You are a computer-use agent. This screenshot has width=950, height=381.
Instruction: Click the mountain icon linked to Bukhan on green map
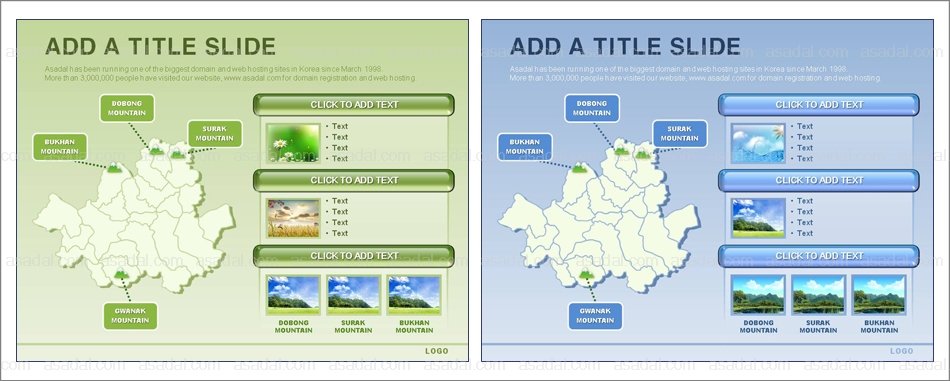pos(114,168)
